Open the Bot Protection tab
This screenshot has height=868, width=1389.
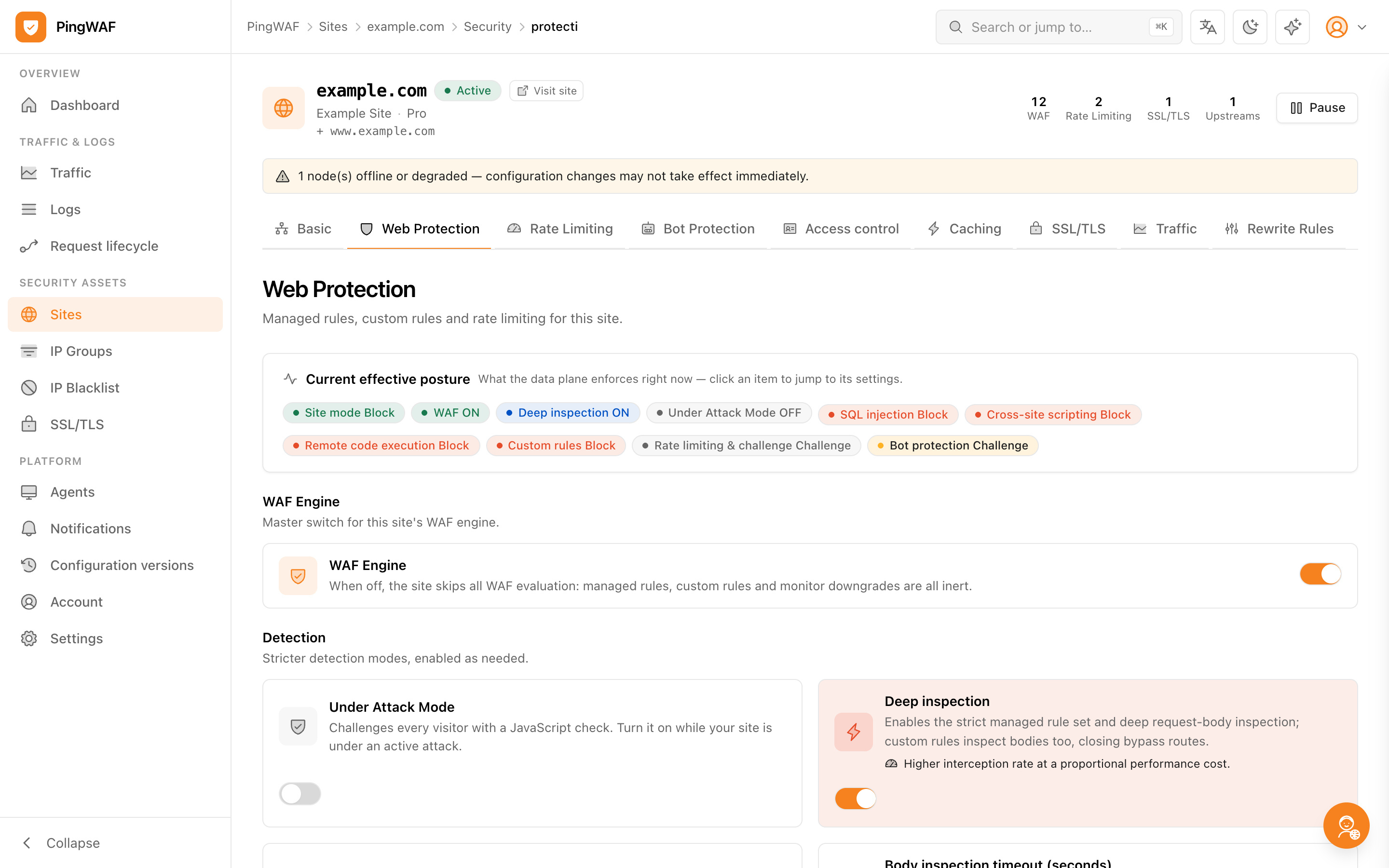click(698, 229)
